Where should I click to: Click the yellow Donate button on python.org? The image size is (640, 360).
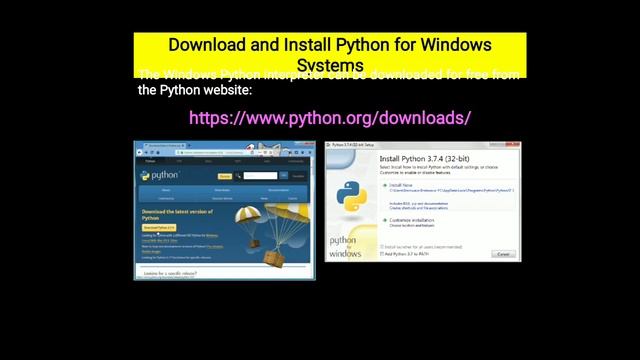(225, 176)
